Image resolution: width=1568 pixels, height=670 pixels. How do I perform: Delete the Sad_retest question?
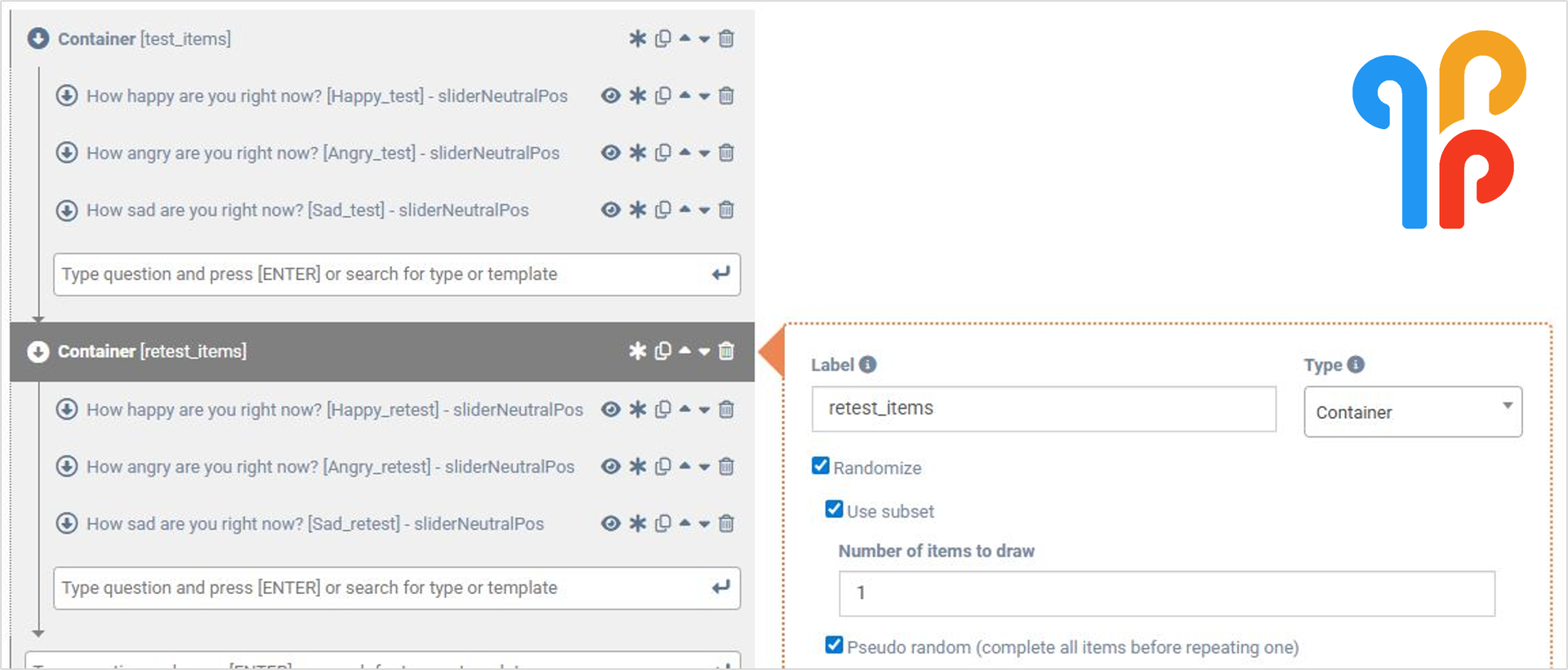pyautogui.click(x=726, y=523)
